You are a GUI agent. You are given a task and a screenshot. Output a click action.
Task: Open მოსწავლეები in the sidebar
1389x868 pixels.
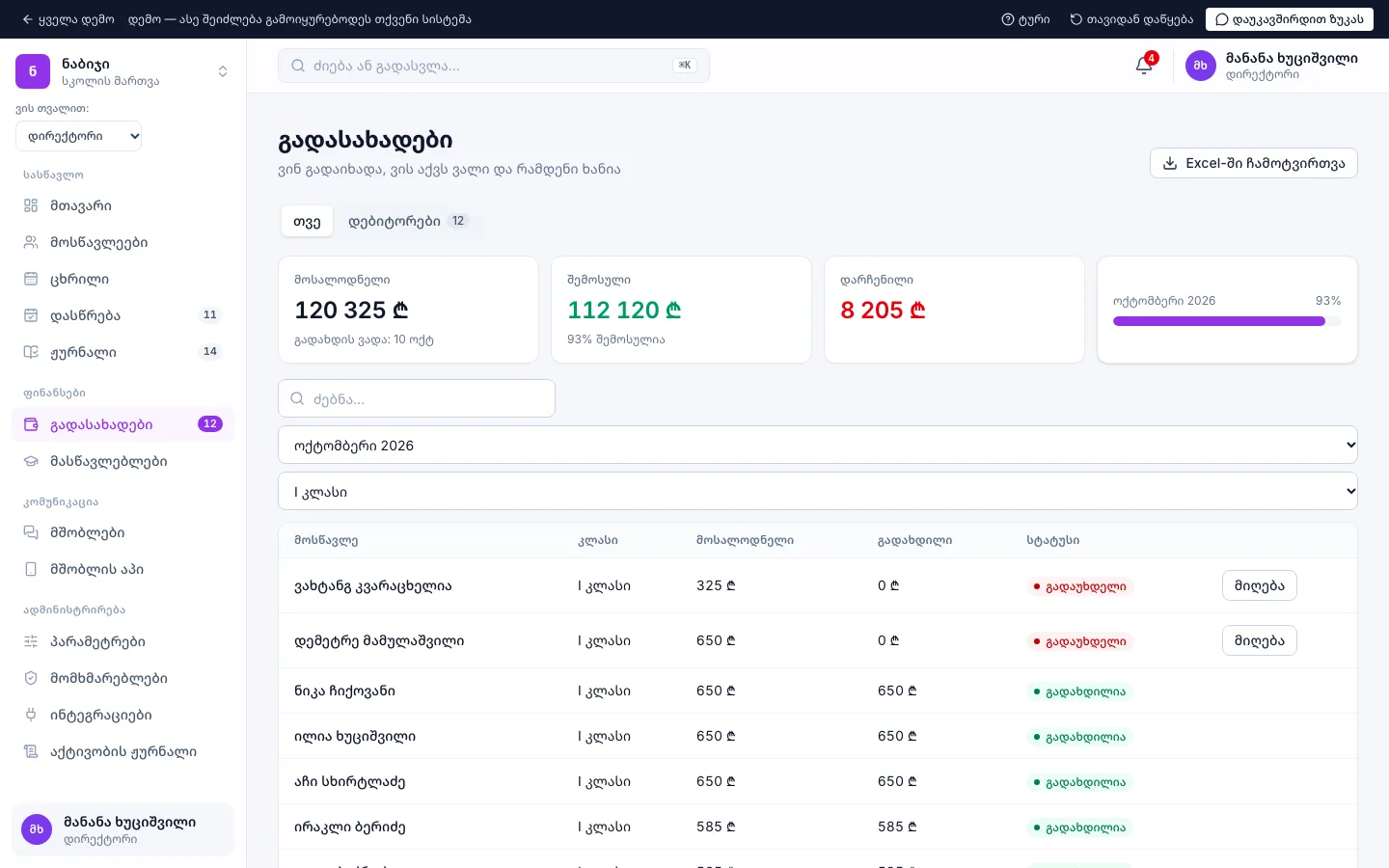tap(123, 242)
